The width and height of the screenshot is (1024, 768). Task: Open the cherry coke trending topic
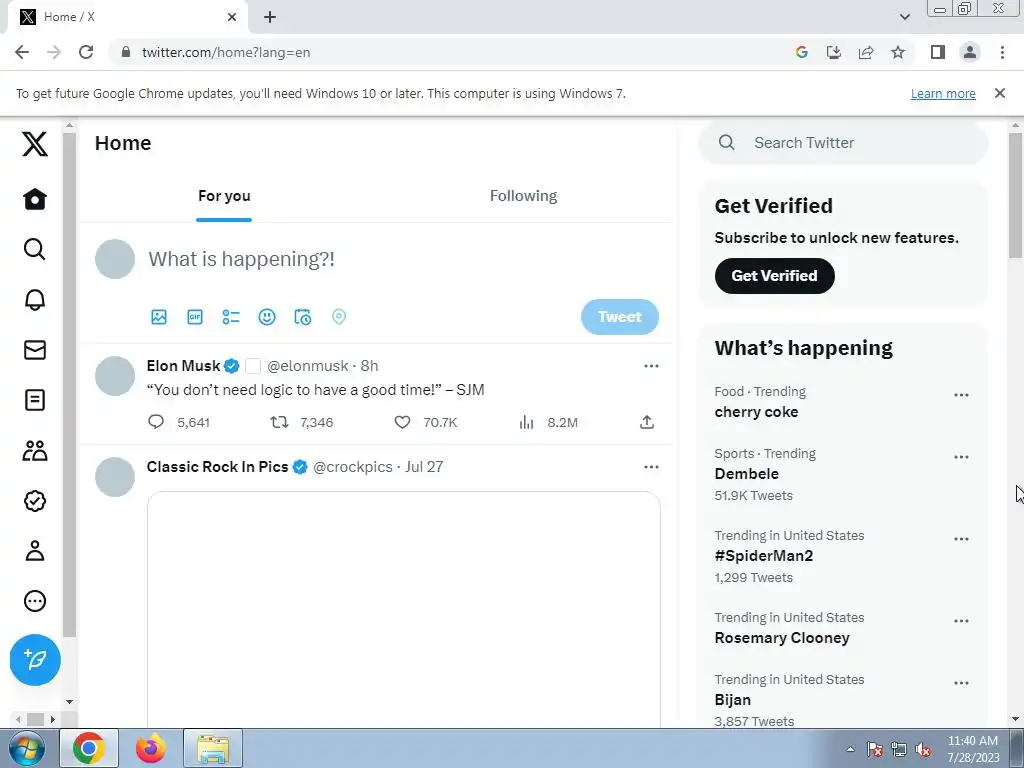756,412
